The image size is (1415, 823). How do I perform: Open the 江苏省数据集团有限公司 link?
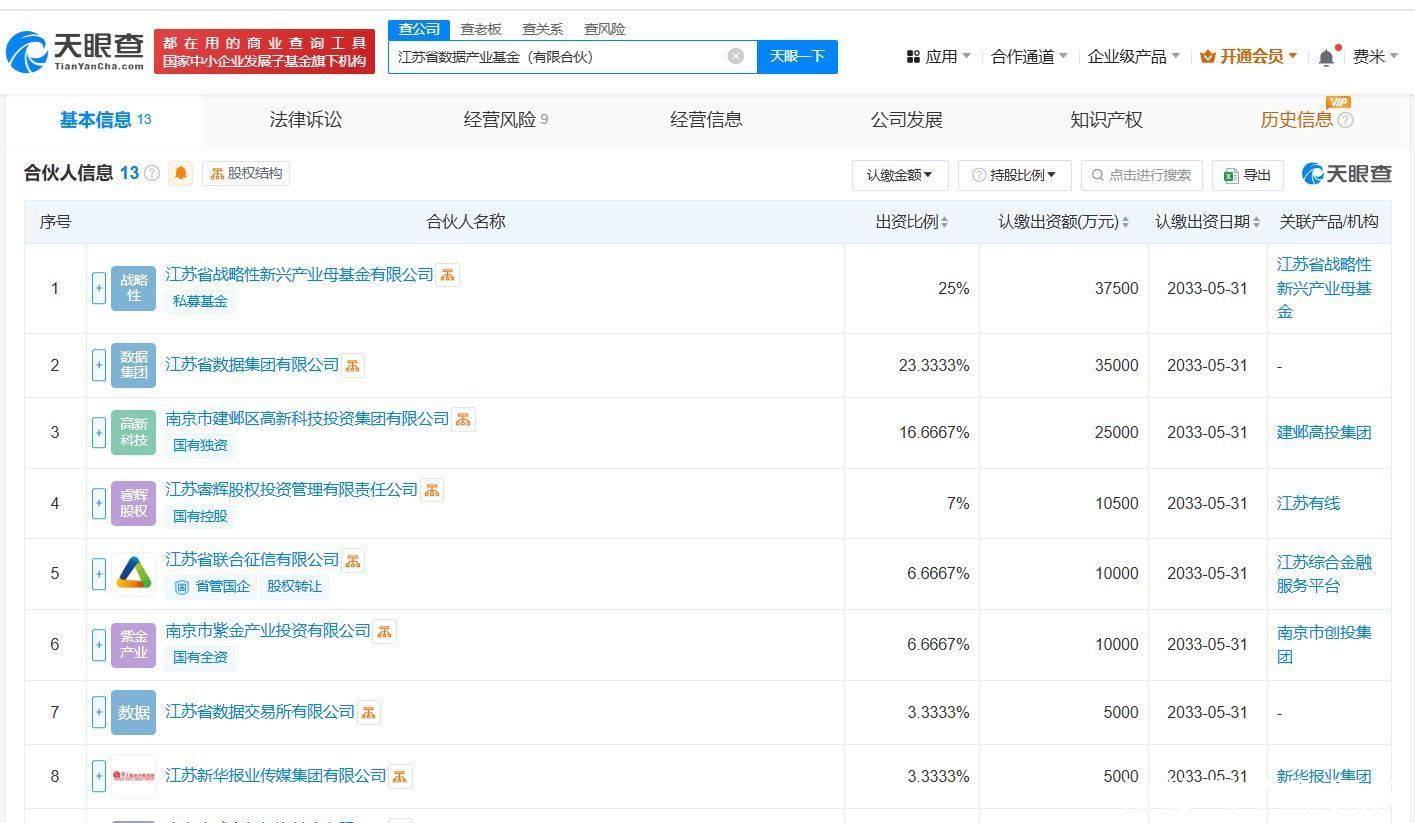coord(252,365)
